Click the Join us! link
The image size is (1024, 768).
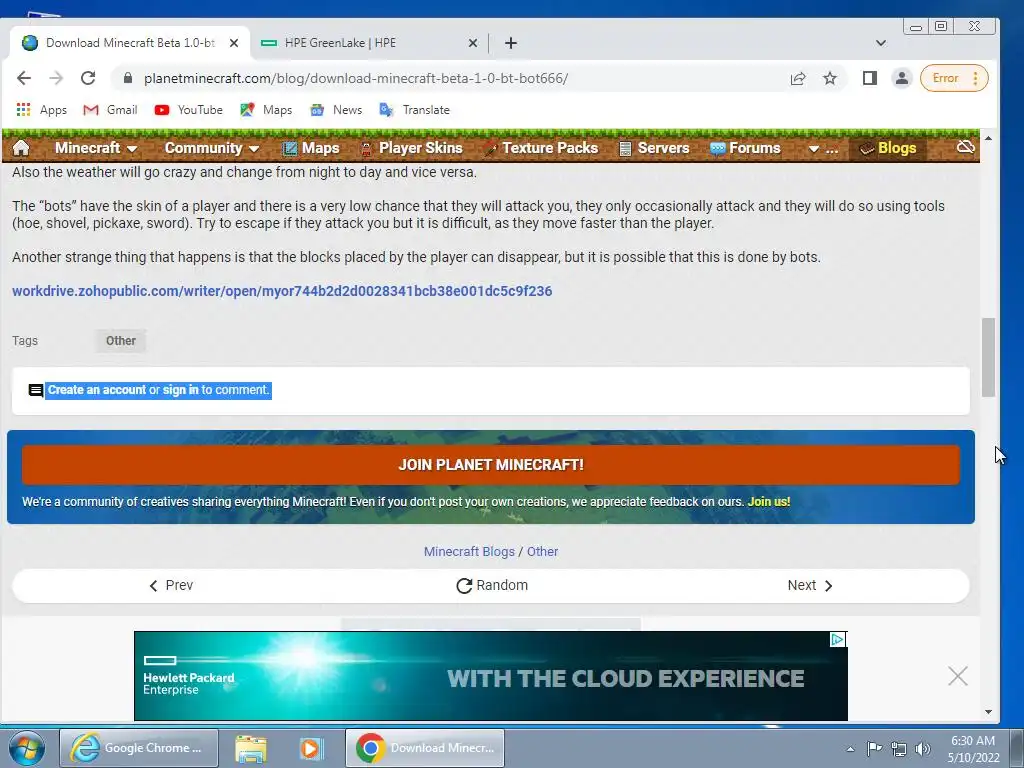(x=769, y=502)
